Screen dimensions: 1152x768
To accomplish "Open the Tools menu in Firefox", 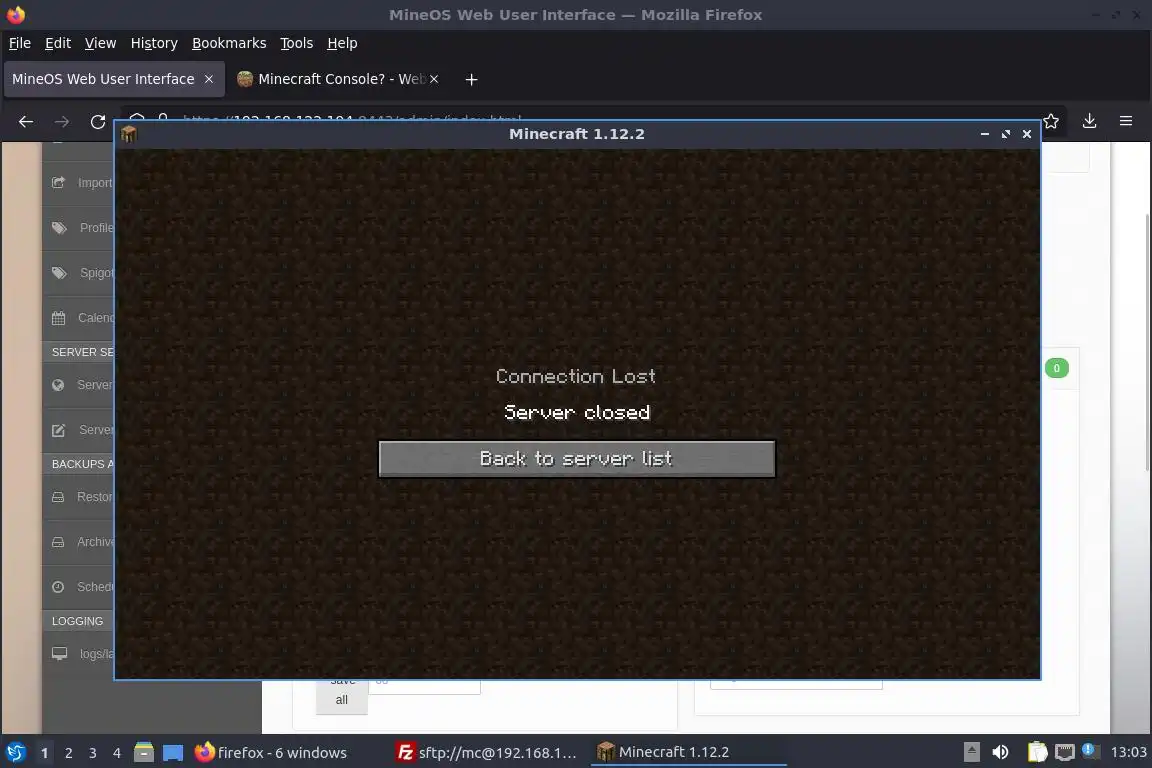I will [297, 43].
